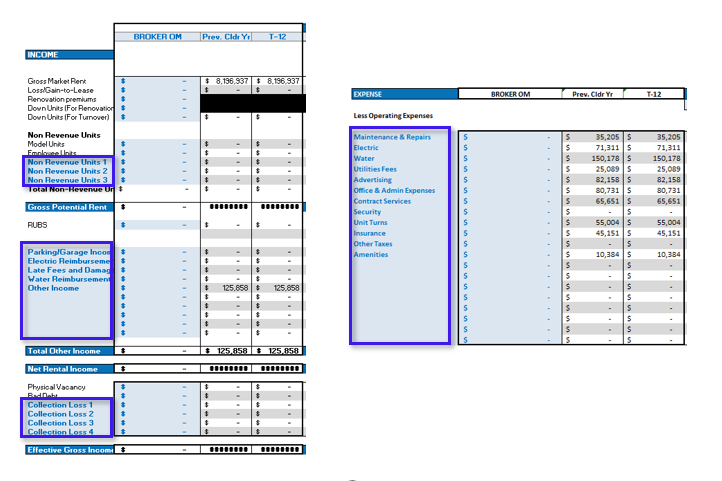Select the Down Units (For Turnover) label
Image resolution: width=722 pixels, height=481 pixels.
pos(68,117)
